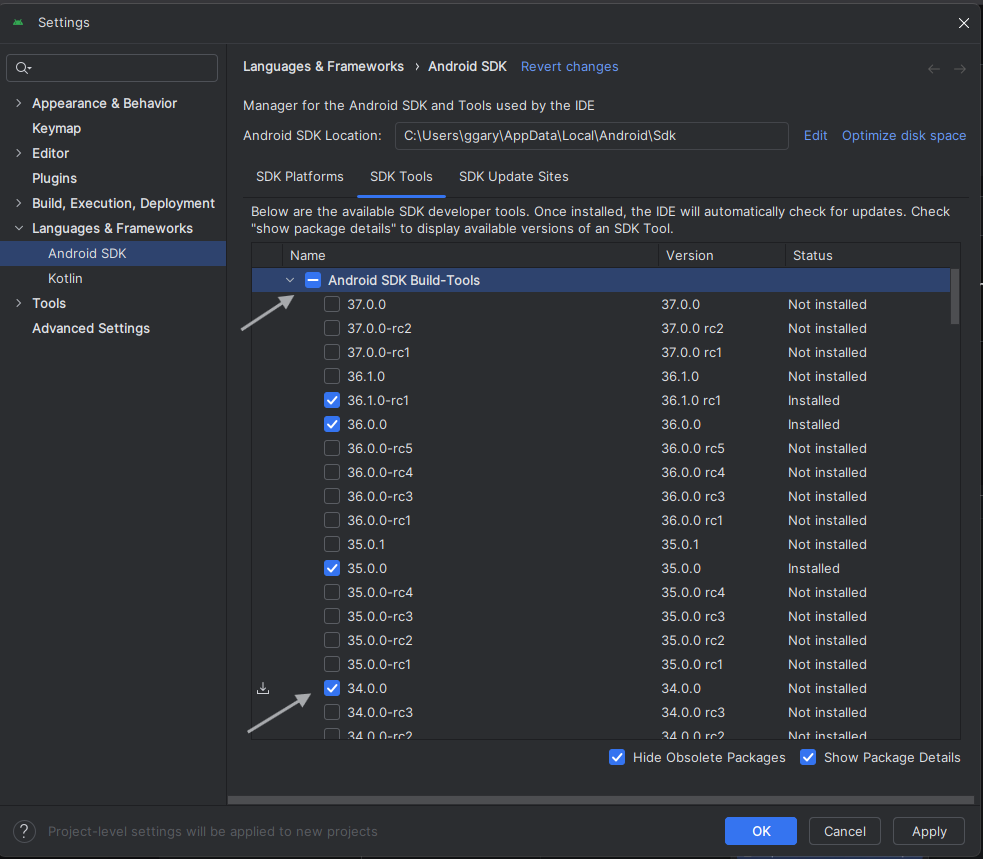Open Plugins settings
Image resolution: width=983 pixels, height=859 pixels.
point(55,178)
